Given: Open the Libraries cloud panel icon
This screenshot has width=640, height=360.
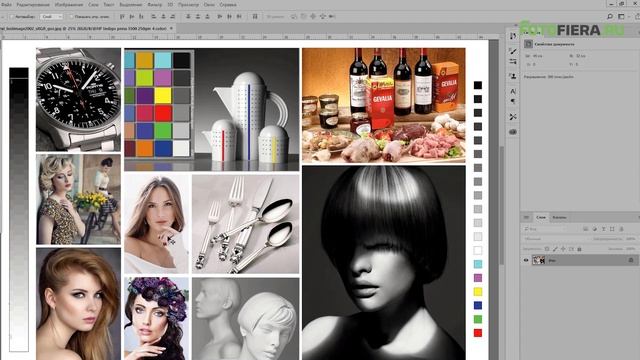Looking at the screenshot, I should point(513,132).
